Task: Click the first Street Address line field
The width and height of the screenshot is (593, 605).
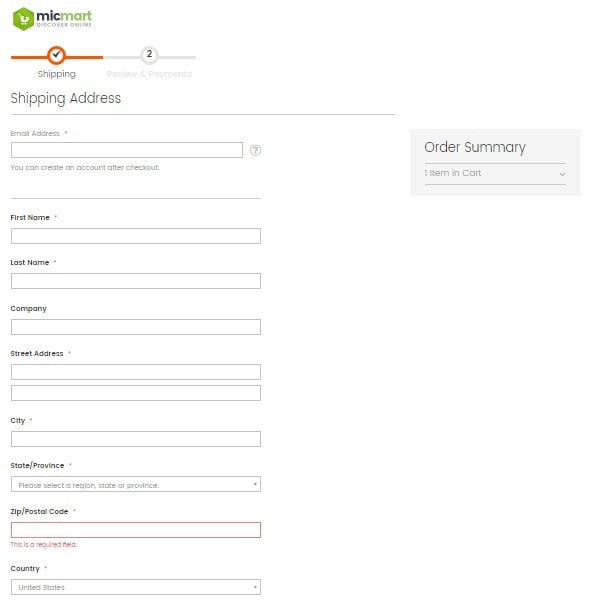Action: 136,372
